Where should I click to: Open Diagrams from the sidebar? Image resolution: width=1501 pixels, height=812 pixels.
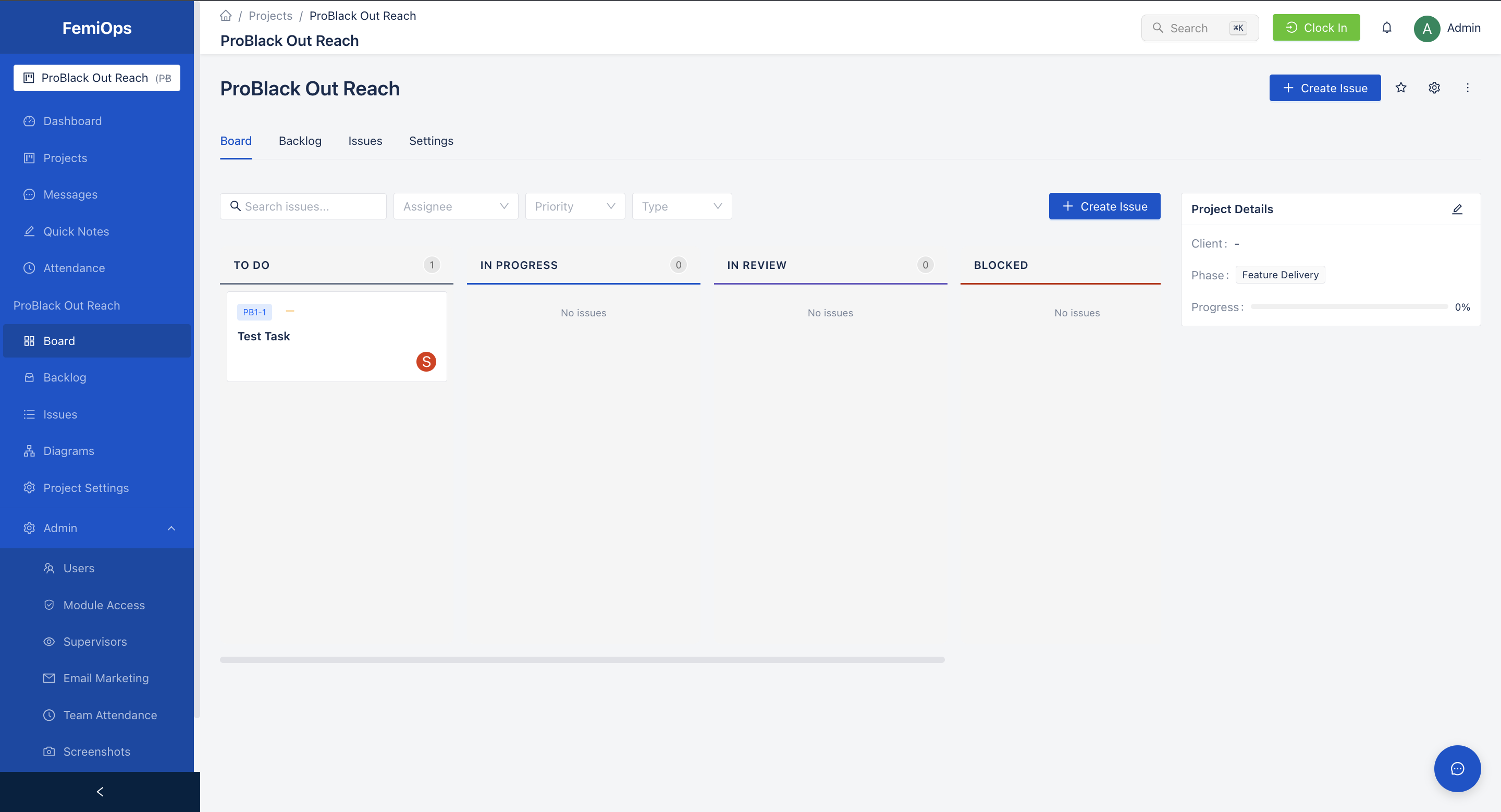[68, 451]
